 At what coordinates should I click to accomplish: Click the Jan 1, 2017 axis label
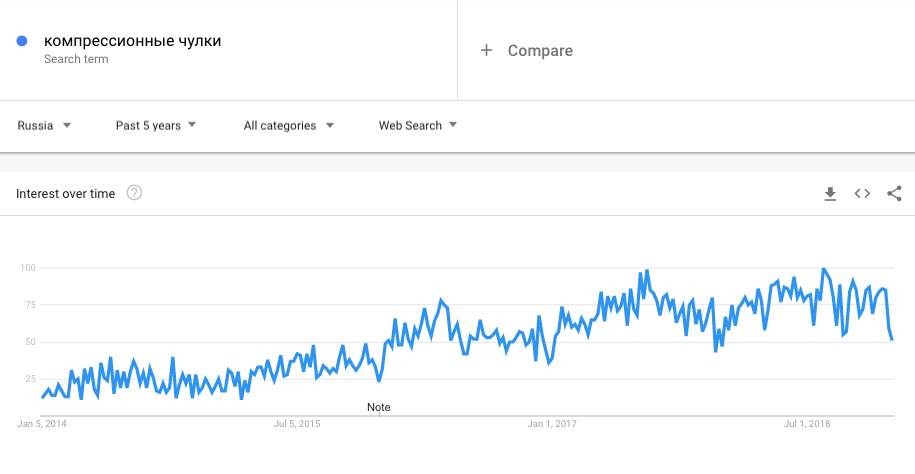(553, 424)
